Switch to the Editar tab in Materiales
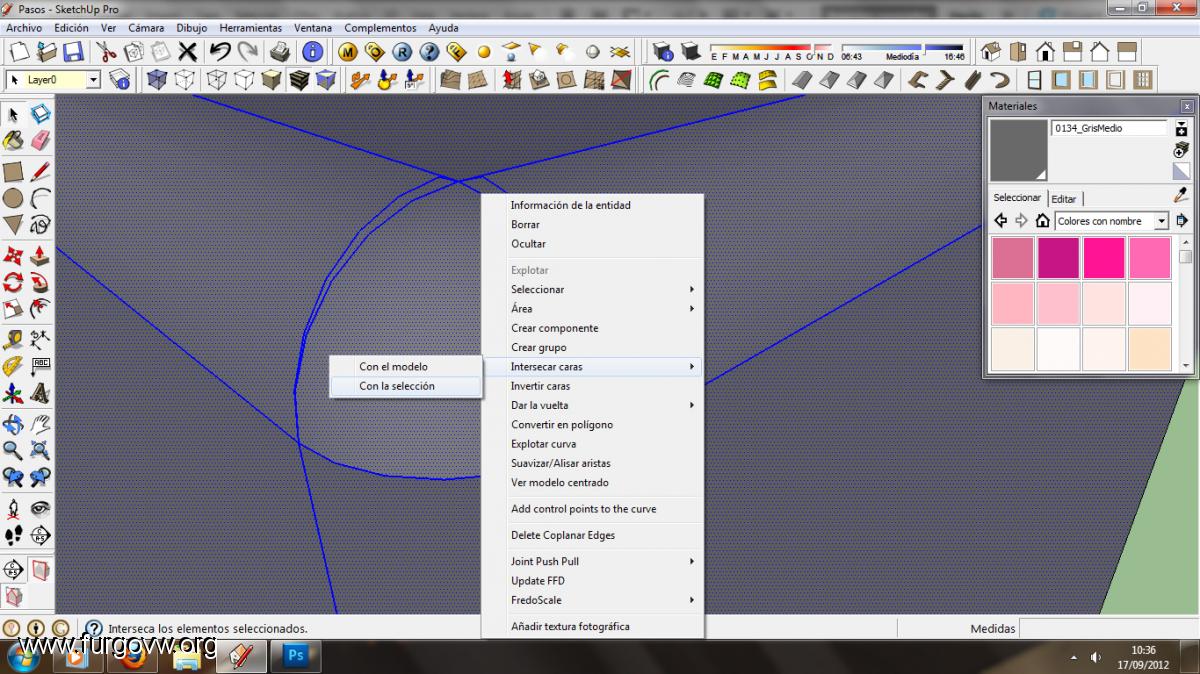Screen dimensions: 1200x674 point(1064,199)
